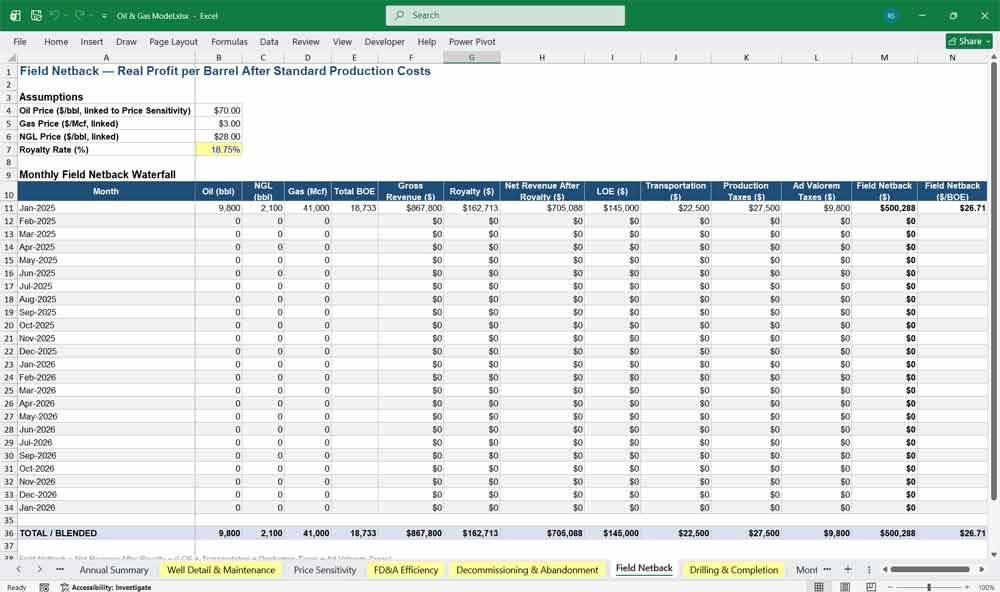Select row 36 header
Screen dimensions: 1000x592
click(x=8, y=533)
